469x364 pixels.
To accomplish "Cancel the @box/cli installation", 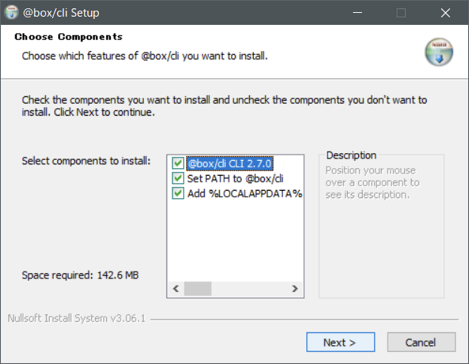I will 421,342.
